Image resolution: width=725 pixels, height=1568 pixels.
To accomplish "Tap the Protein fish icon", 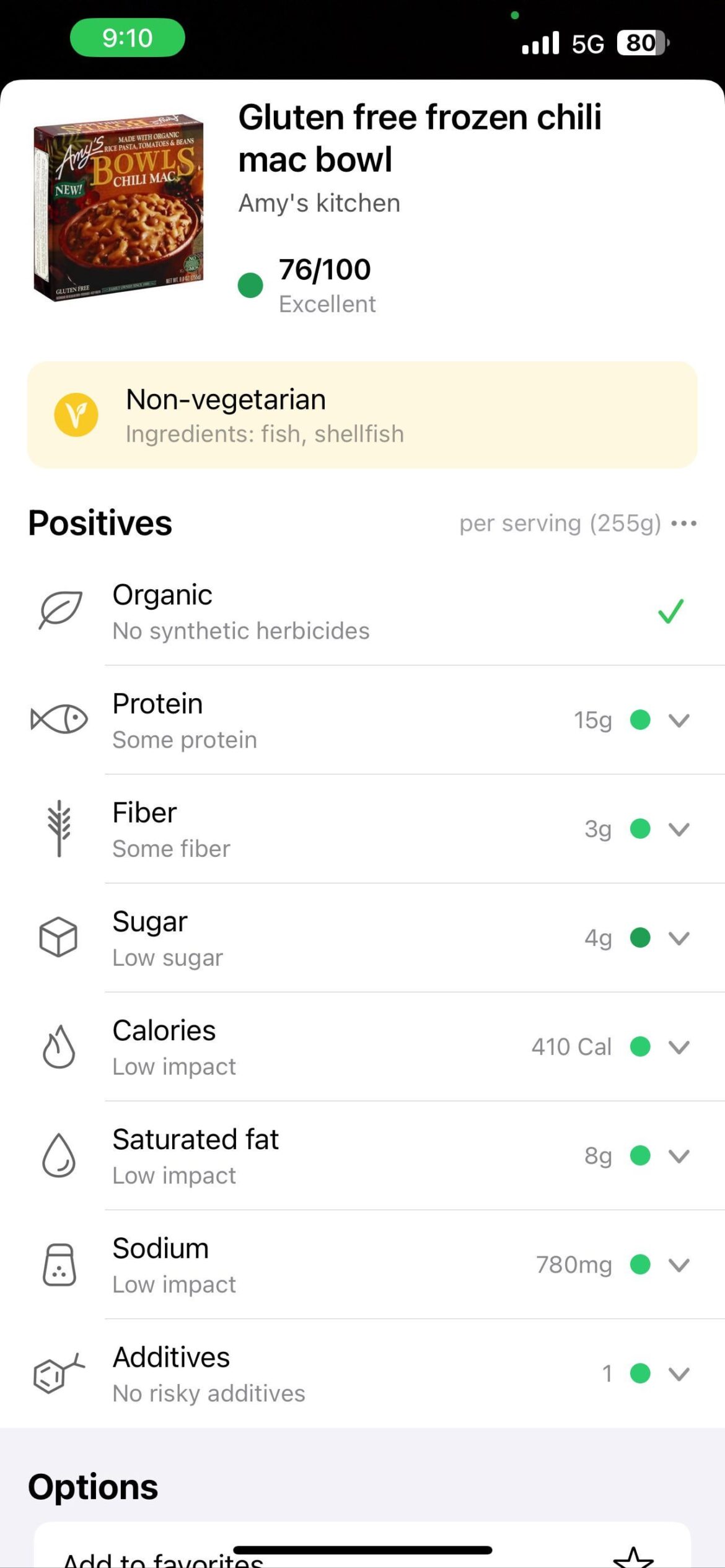I will point(59,719).
